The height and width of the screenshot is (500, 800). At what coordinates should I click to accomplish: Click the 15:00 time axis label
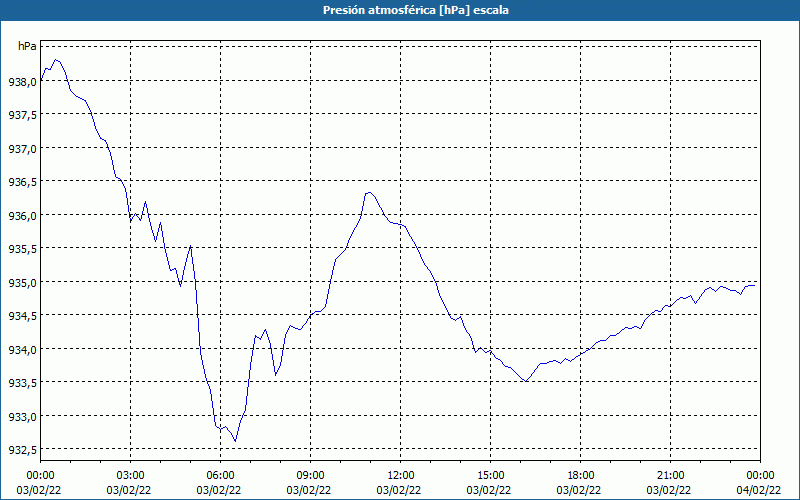click(x=490, y=476)
